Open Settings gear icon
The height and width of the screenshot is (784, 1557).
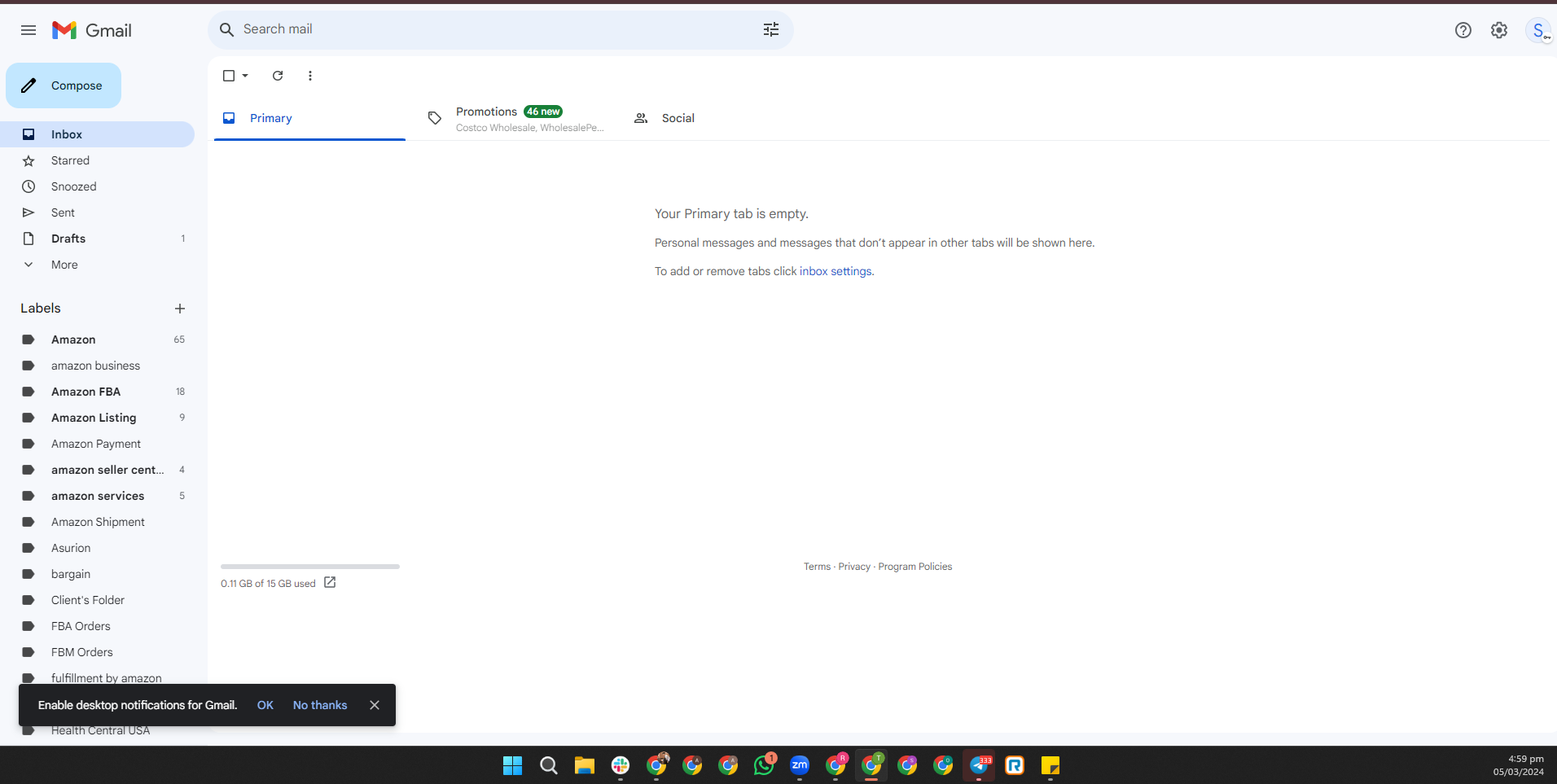(x=1499, y=30)
